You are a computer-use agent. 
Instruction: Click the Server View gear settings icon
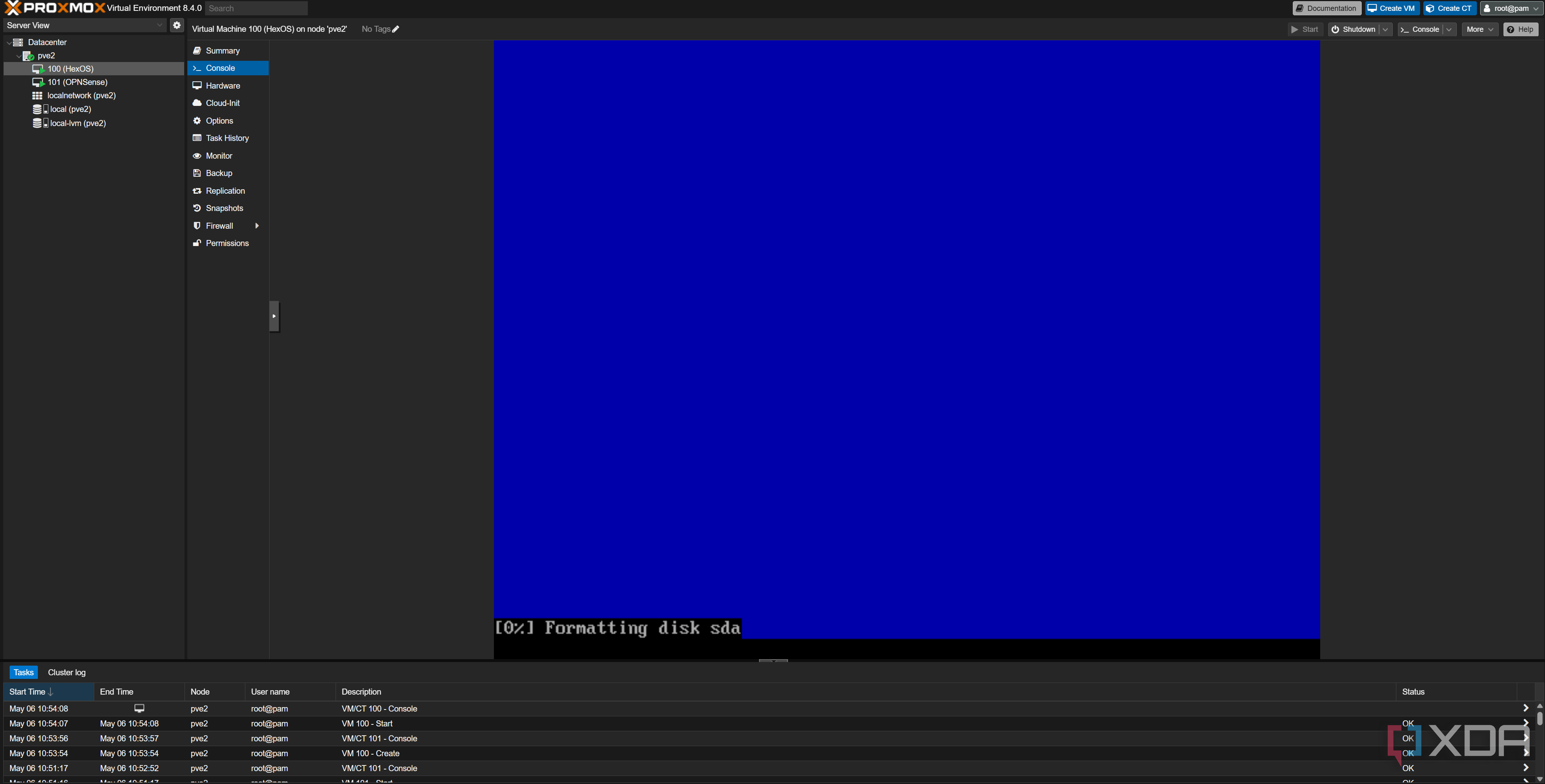pyautogui.click(x=176, y=25)
